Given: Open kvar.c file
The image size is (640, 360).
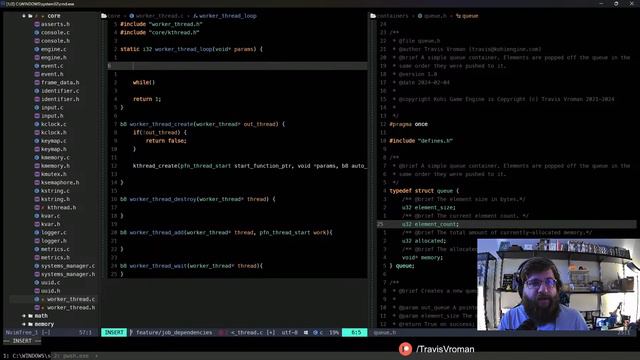Looking at the screenshot, I should (50, 216).
